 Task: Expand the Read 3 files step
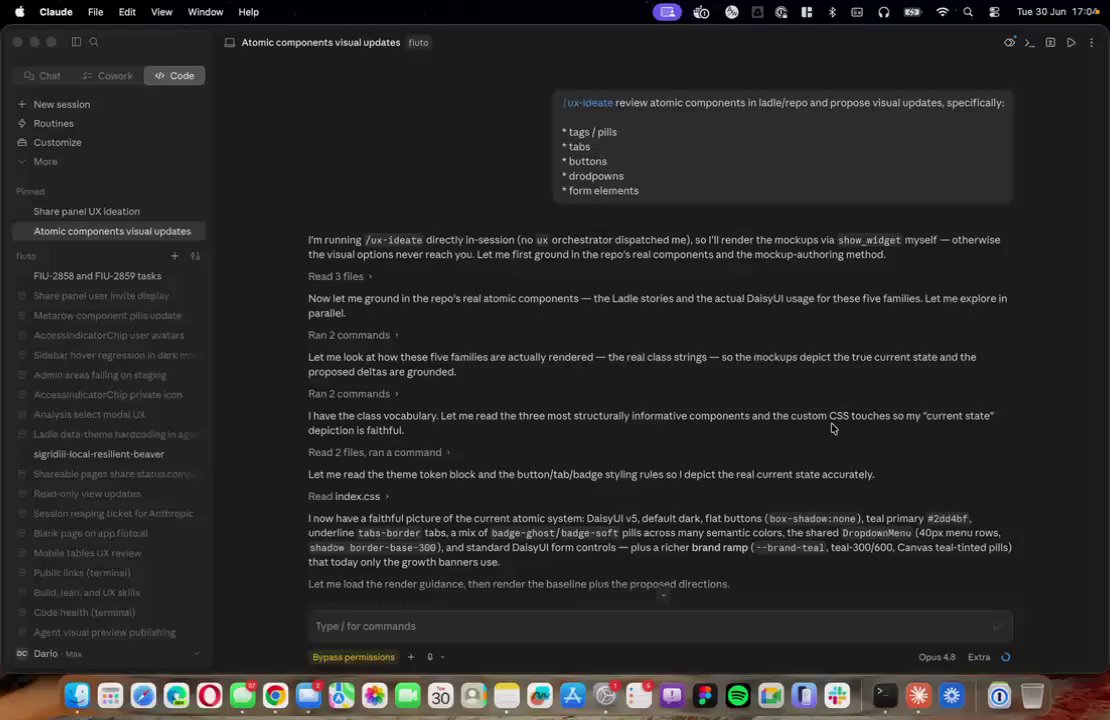tap(340, 277)
